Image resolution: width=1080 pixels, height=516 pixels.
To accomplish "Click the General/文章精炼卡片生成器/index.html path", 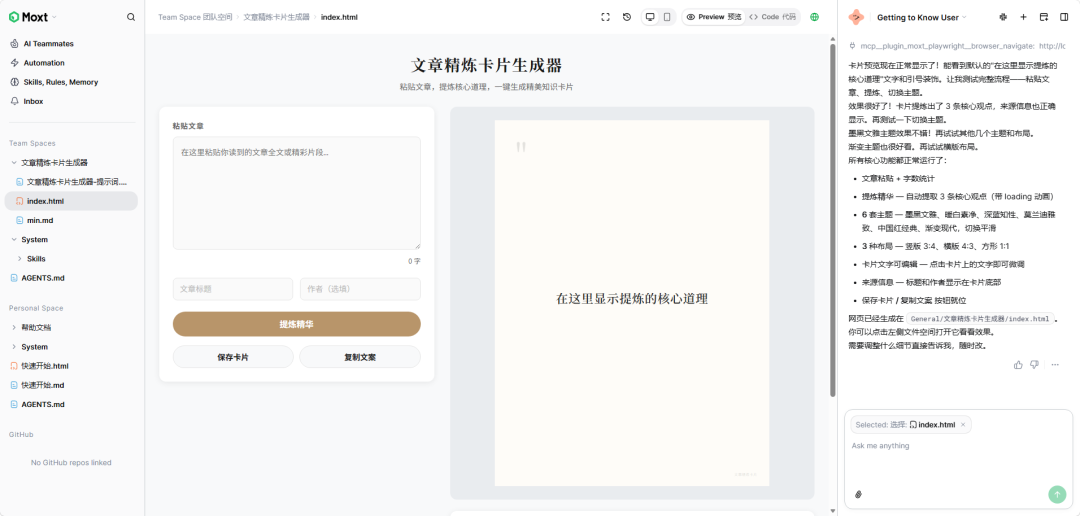I will pos(979,319).
